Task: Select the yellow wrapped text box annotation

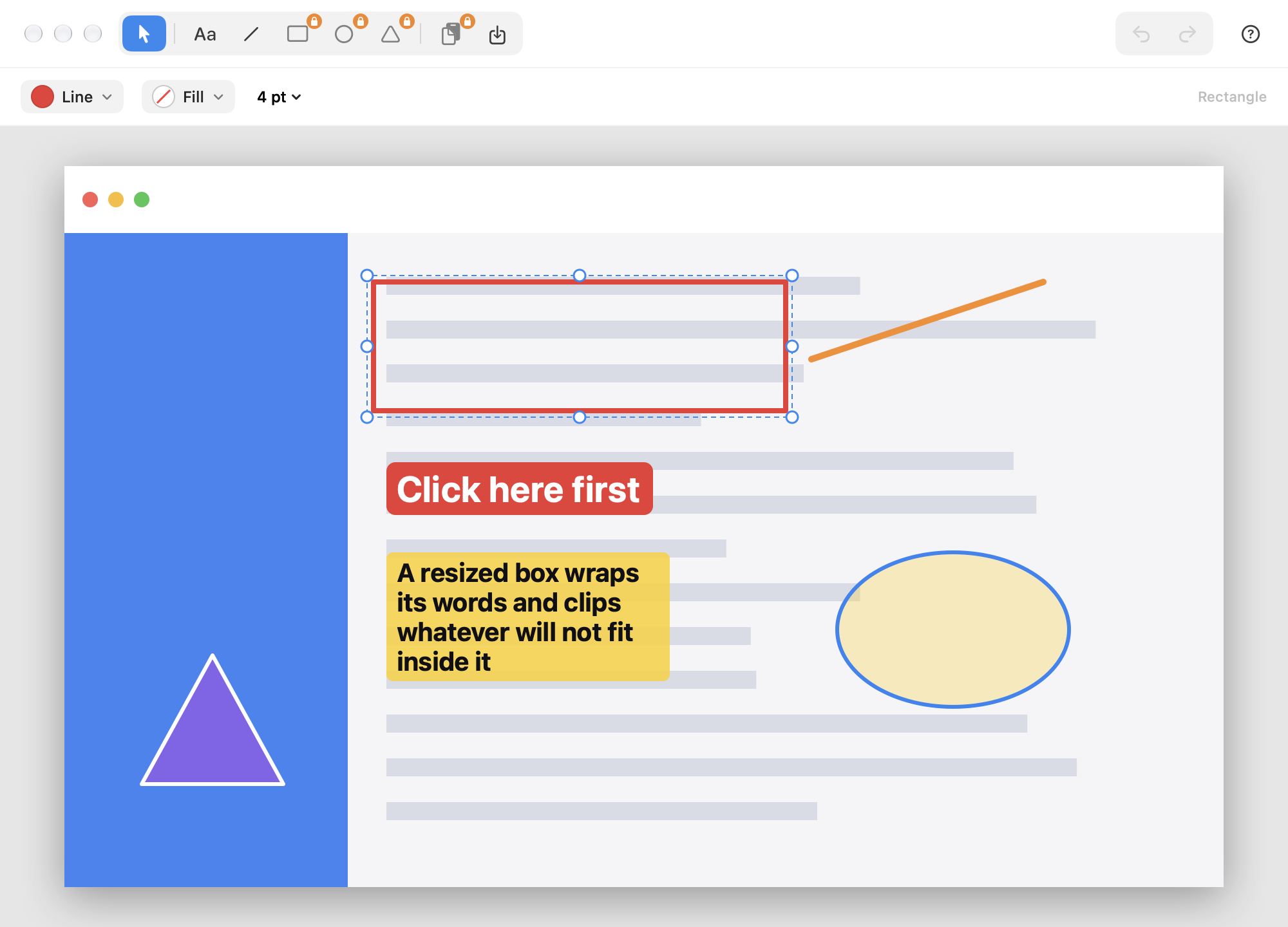Action: [527, 616]
